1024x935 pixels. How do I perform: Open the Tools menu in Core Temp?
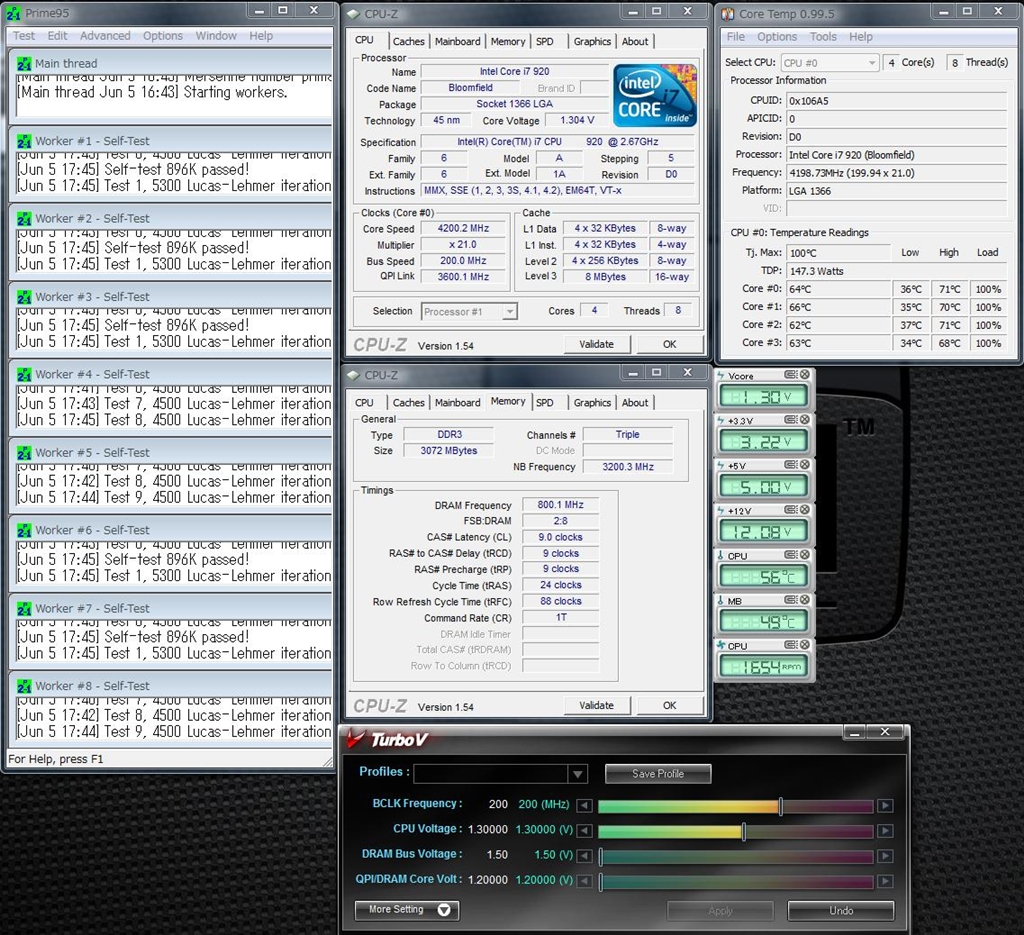coord(823,37)
